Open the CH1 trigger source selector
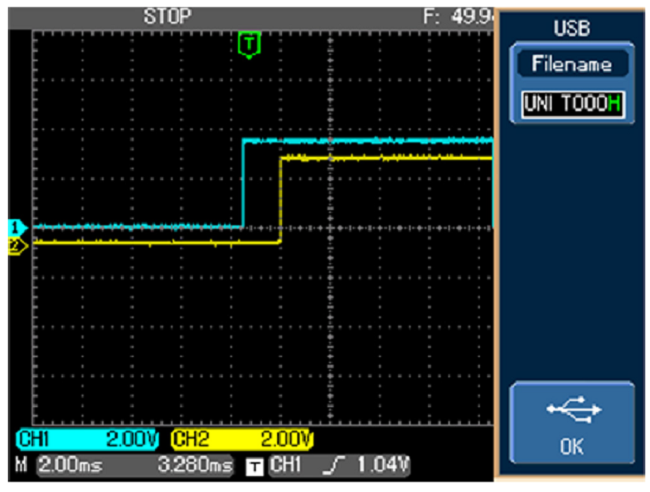This screenshot has width=650, height=492. [x=287, y=465]
